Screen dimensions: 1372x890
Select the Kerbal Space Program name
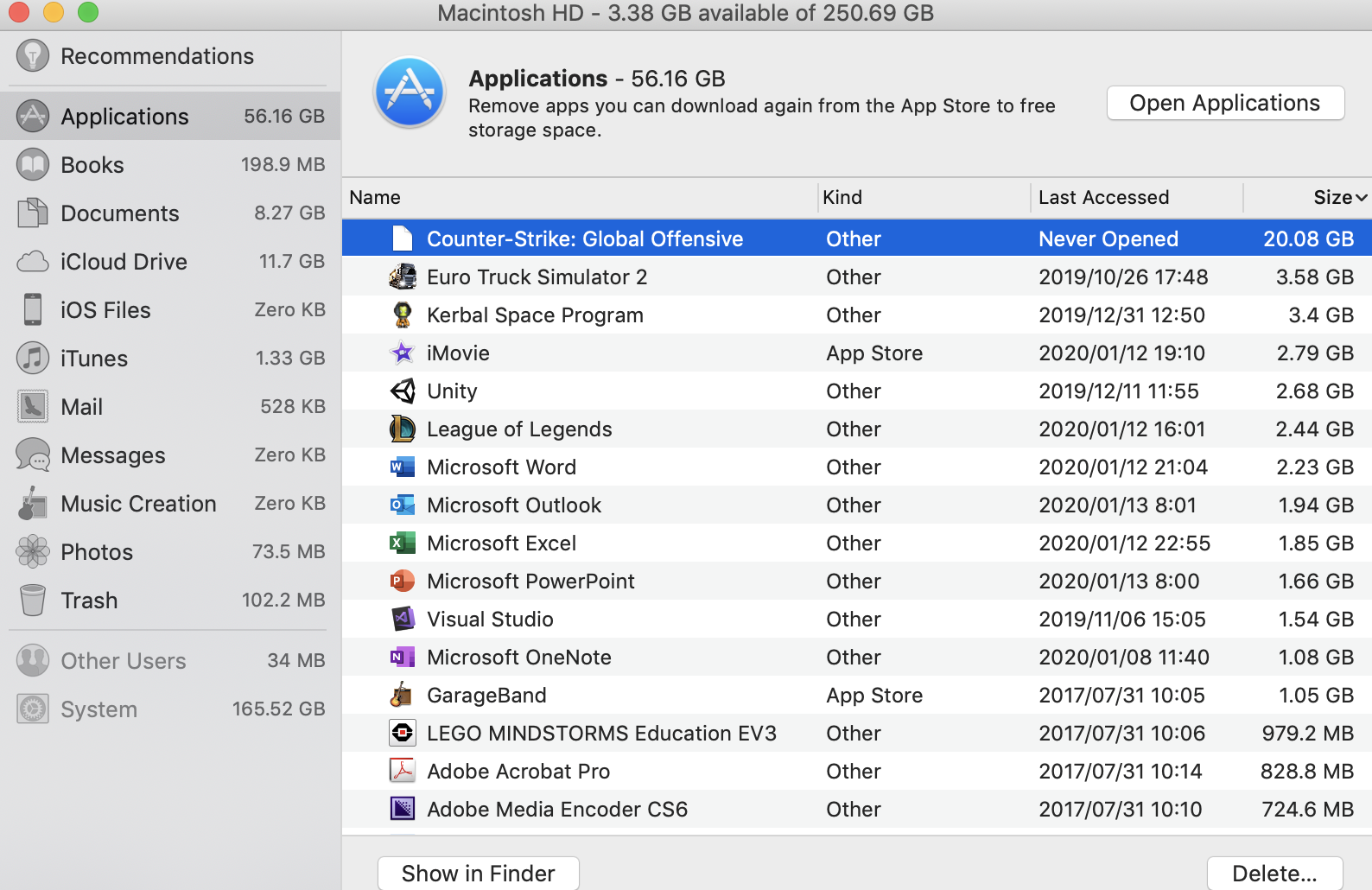[535, 315]
